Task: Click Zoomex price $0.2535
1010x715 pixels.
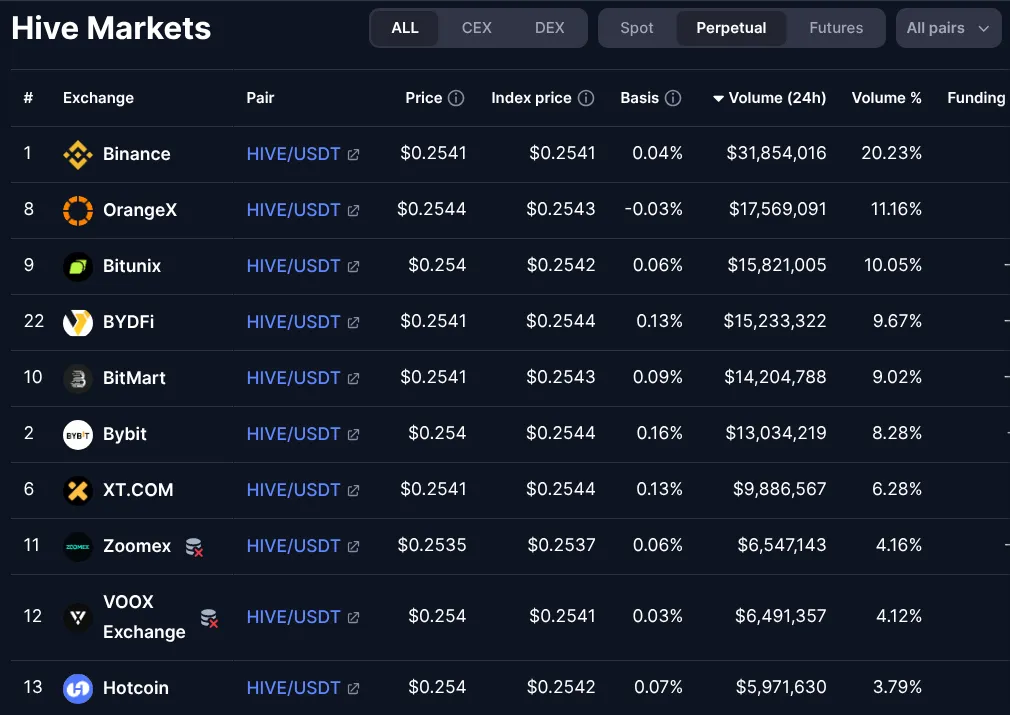Action: click(432, 546)
